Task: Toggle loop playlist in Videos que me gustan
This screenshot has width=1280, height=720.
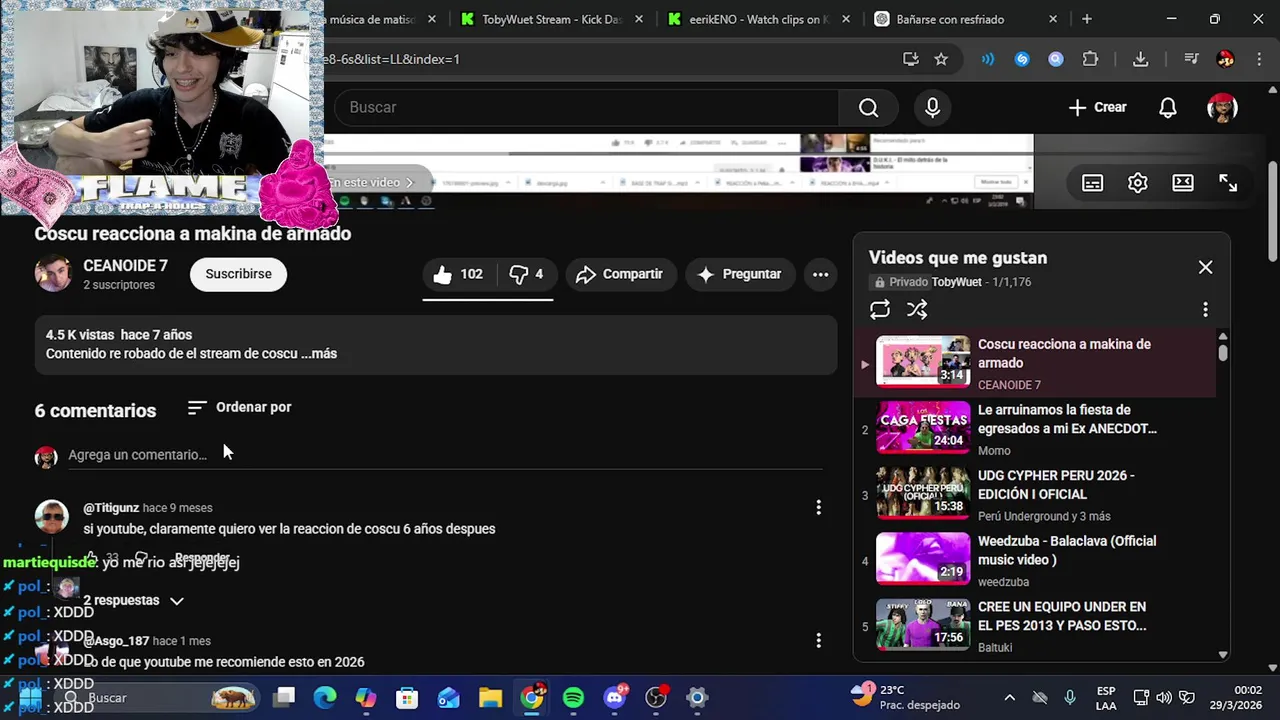Action: (880, 310)
